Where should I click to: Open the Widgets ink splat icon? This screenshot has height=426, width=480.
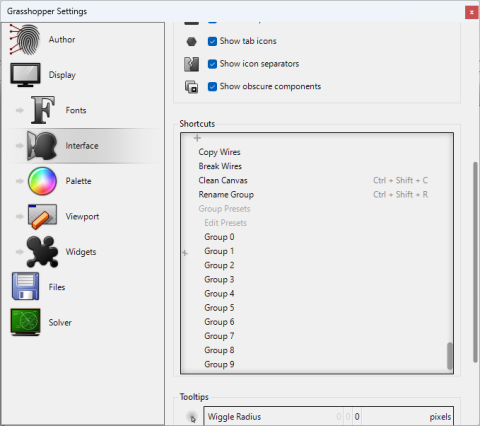pyautogui.click(x=42, y=252)
